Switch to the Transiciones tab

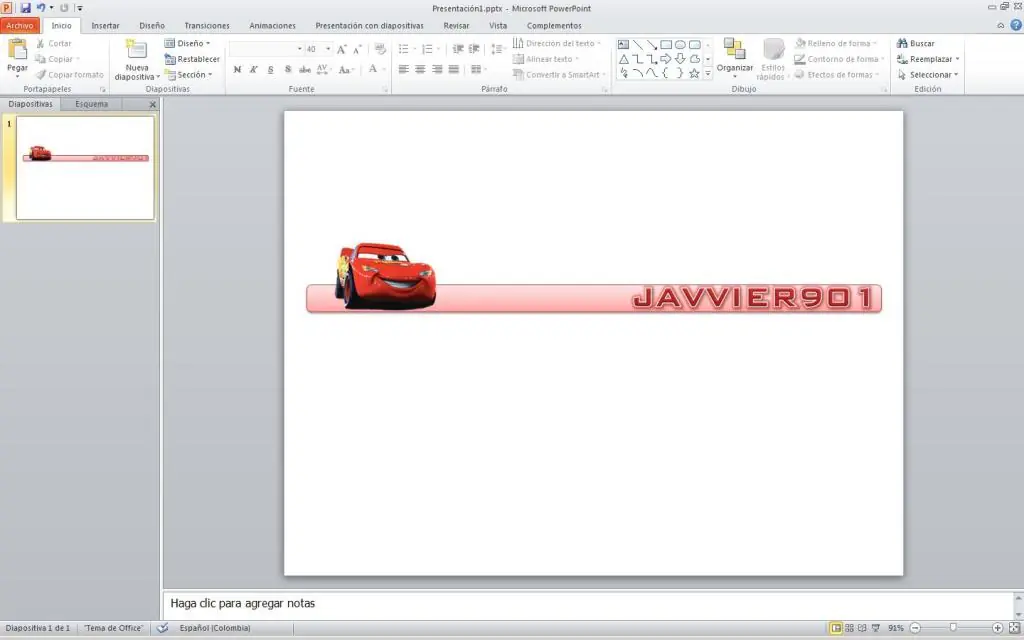point(206,25)
